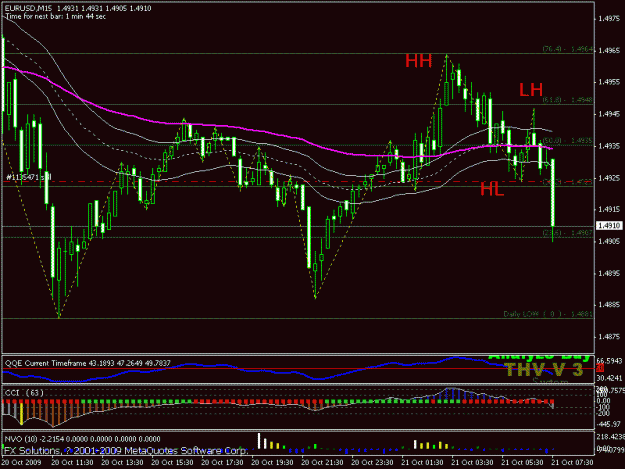Click the FX Solutions MetaQuotes copyright text

tap(126, 451)
